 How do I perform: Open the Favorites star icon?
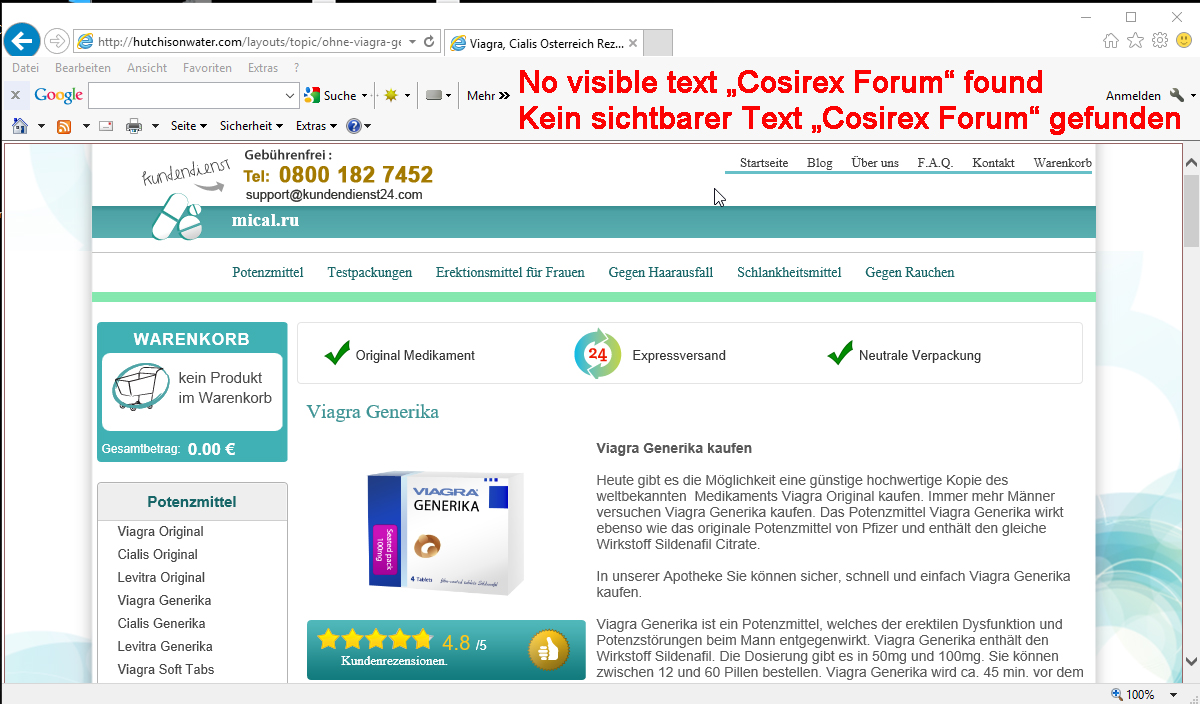[x=1135, y=41]
